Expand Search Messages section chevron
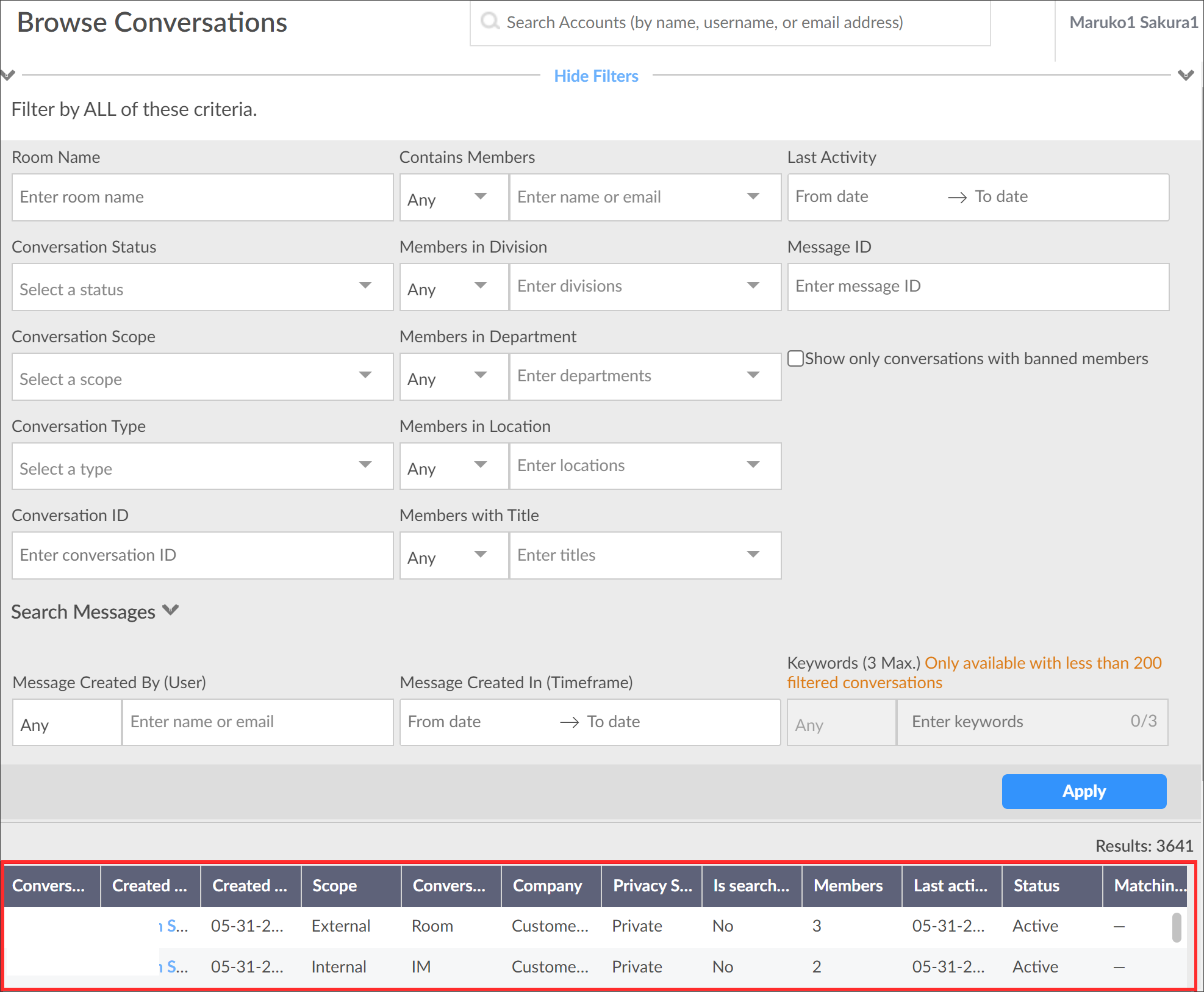This screenshot has width=1204, height=992. point(171,610)
